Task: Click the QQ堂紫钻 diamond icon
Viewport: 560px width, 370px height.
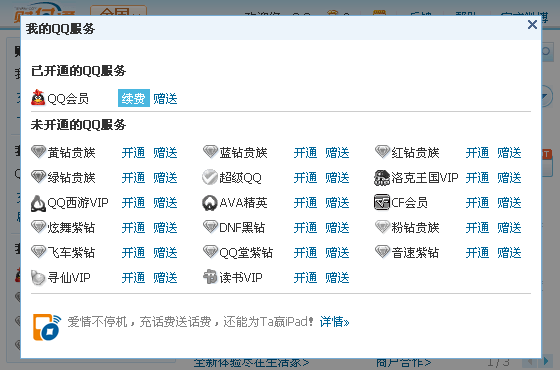Action: click(210, 252)
